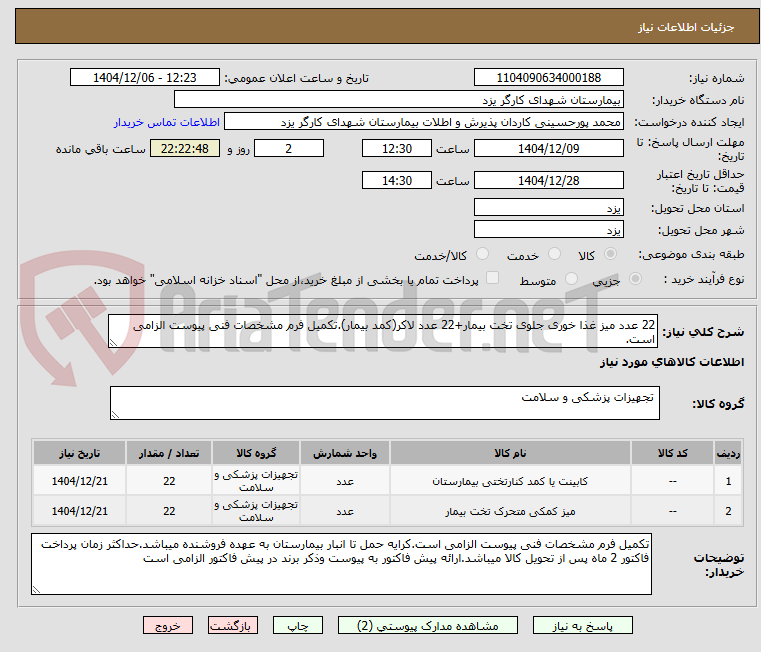Click the شماره نیاز field 1104090634000188
This screenshot has height=652, width=761.
(548, 78)
